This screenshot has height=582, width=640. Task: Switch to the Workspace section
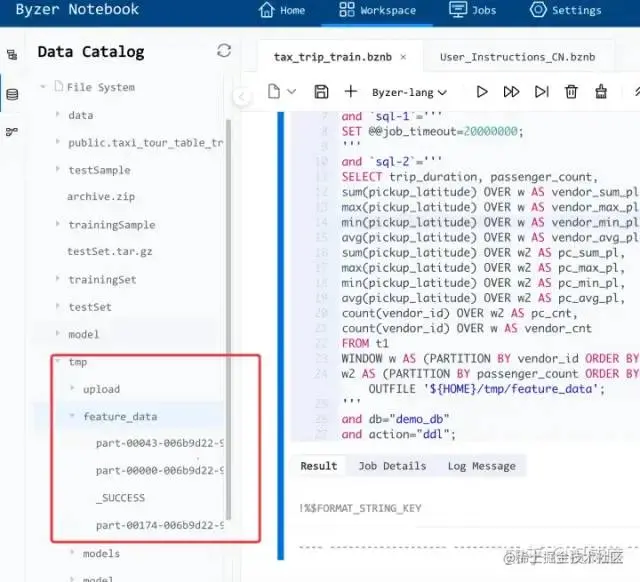pos(377,10)
